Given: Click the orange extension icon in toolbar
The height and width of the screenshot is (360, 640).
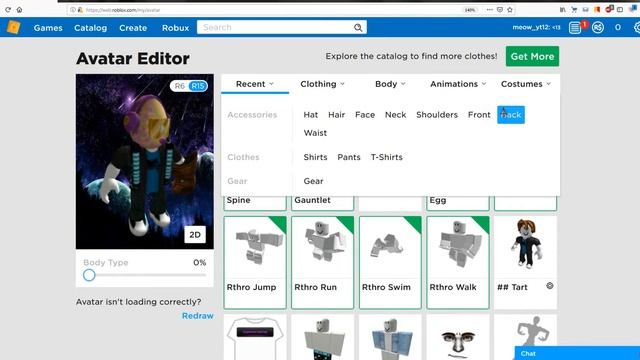Looking at the screenshot, I should click(x=597, y=9).
